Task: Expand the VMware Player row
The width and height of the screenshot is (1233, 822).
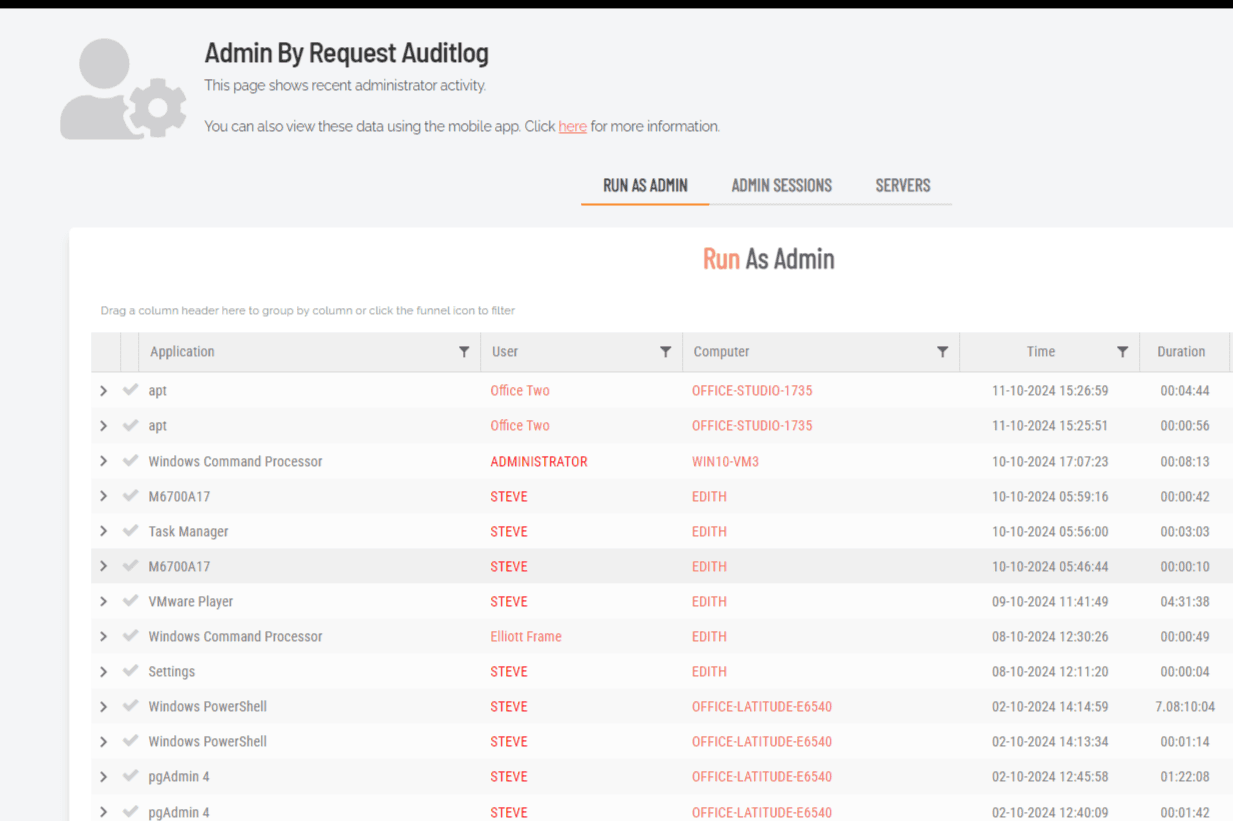Action: pyautogui.click(x=104, y=601)
